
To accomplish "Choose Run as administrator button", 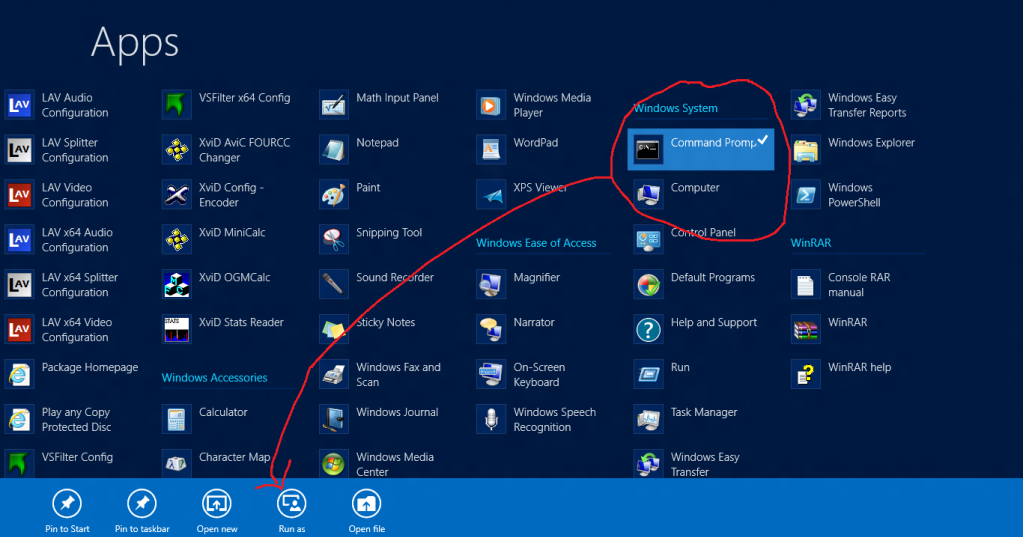I will (x=292, y=511).
